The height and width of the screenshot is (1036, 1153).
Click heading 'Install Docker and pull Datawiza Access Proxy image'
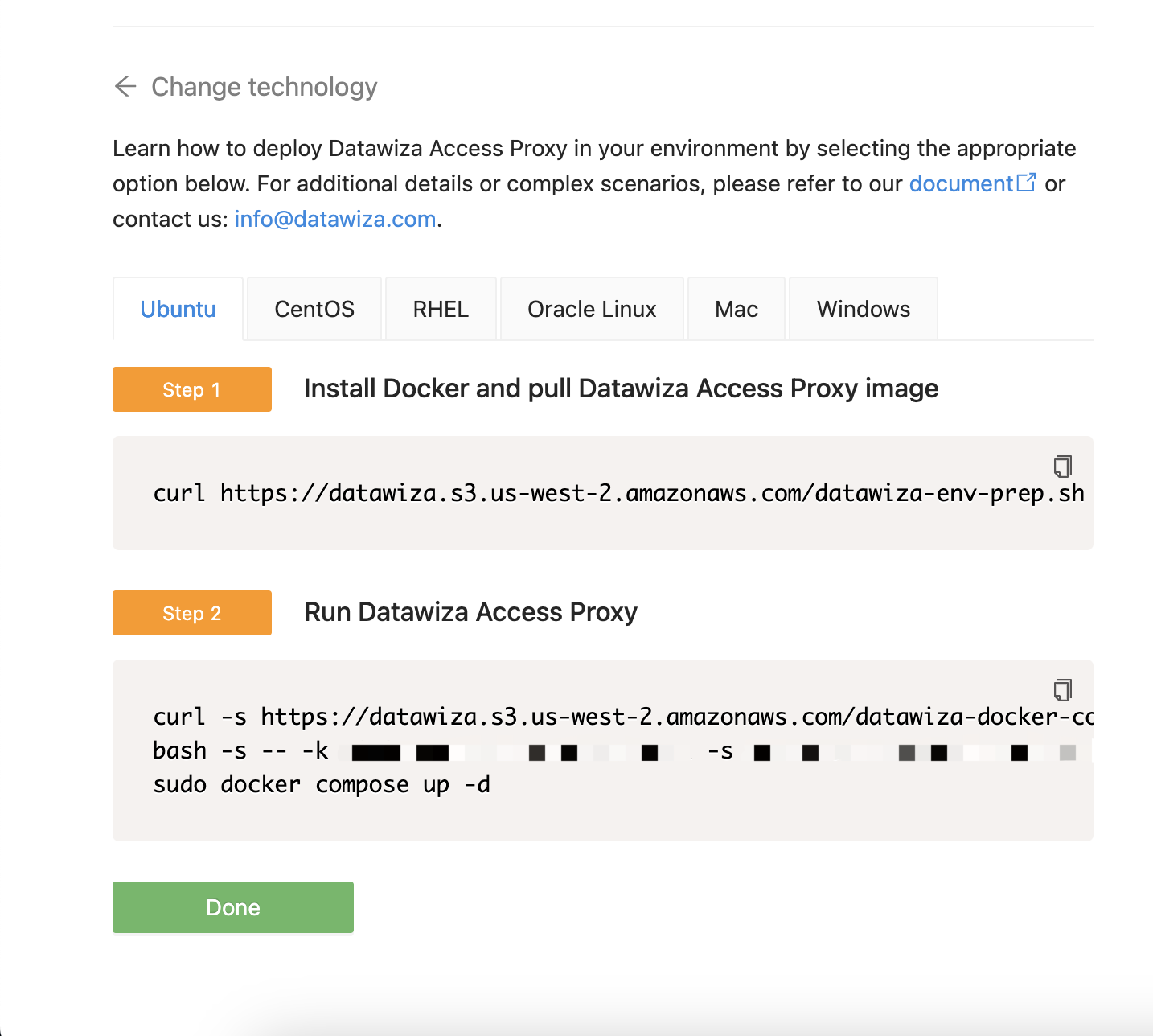coord(622,388)
